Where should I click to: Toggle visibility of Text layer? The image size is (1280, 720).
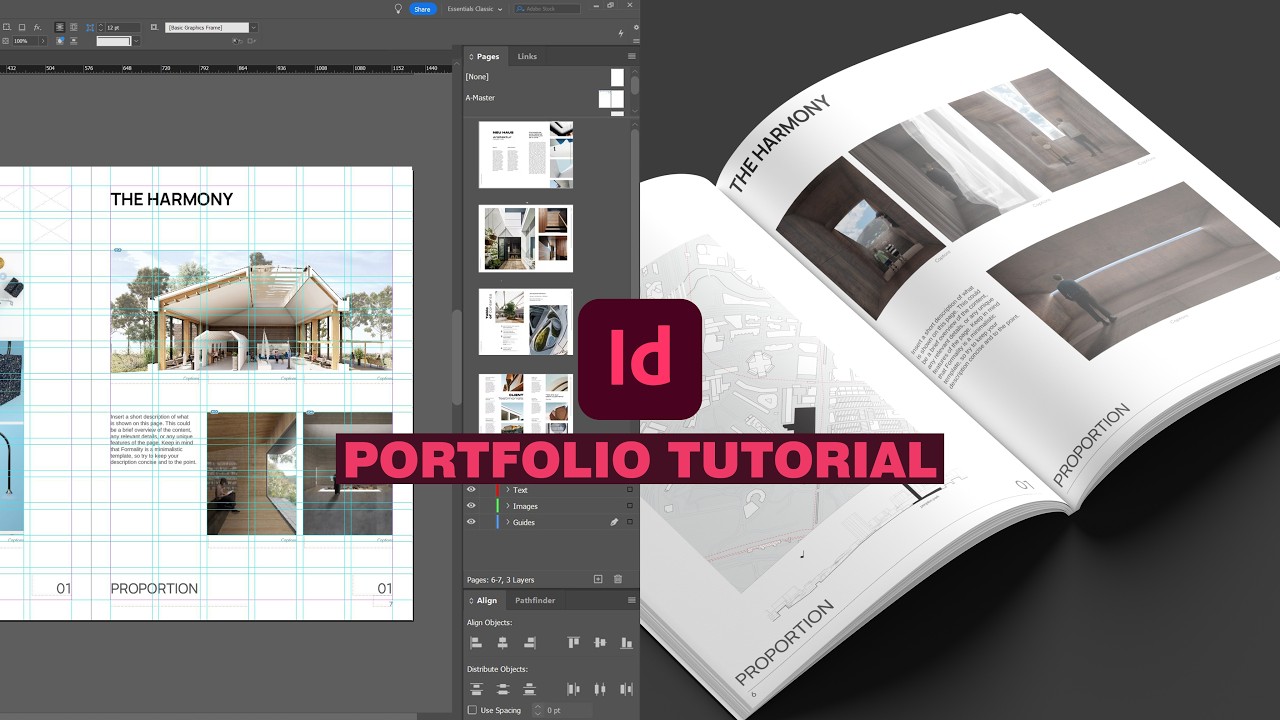point(471,490)
